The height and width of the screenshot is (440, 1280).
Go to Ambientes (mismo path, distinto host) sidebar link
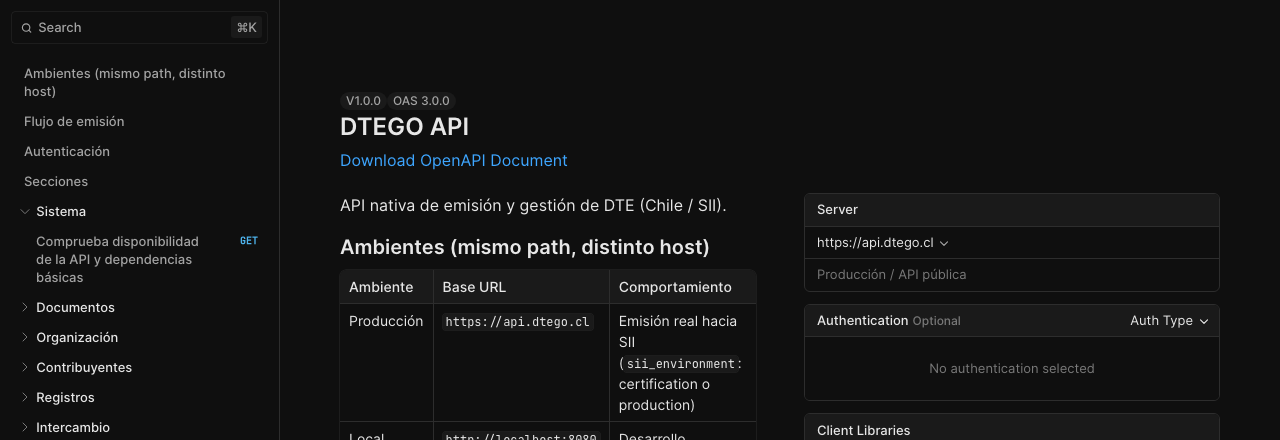pos(125,82)
